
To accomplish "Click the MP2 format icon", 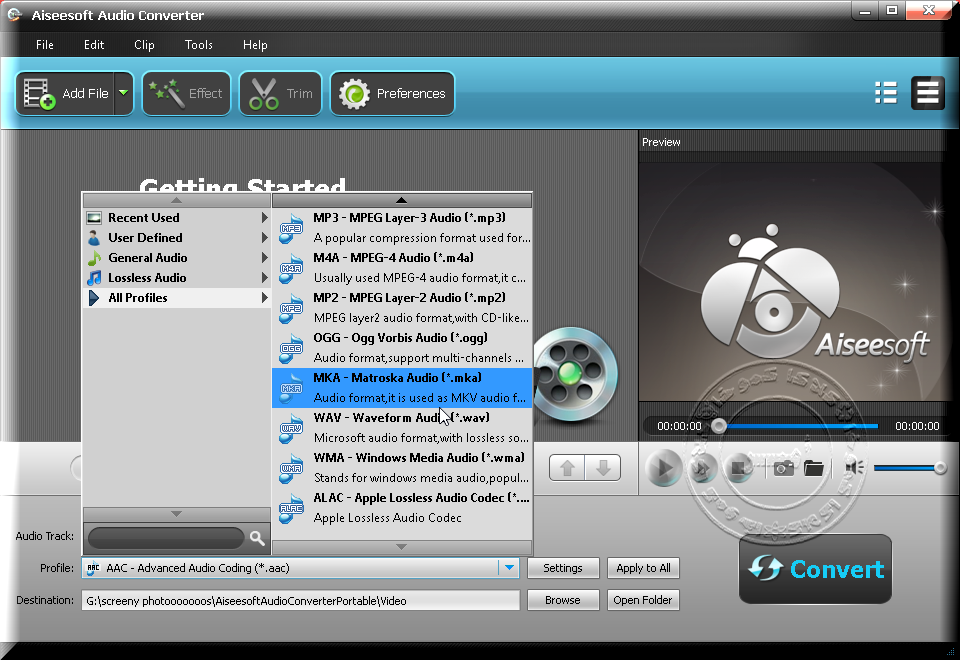I will [x=291, y=308].
